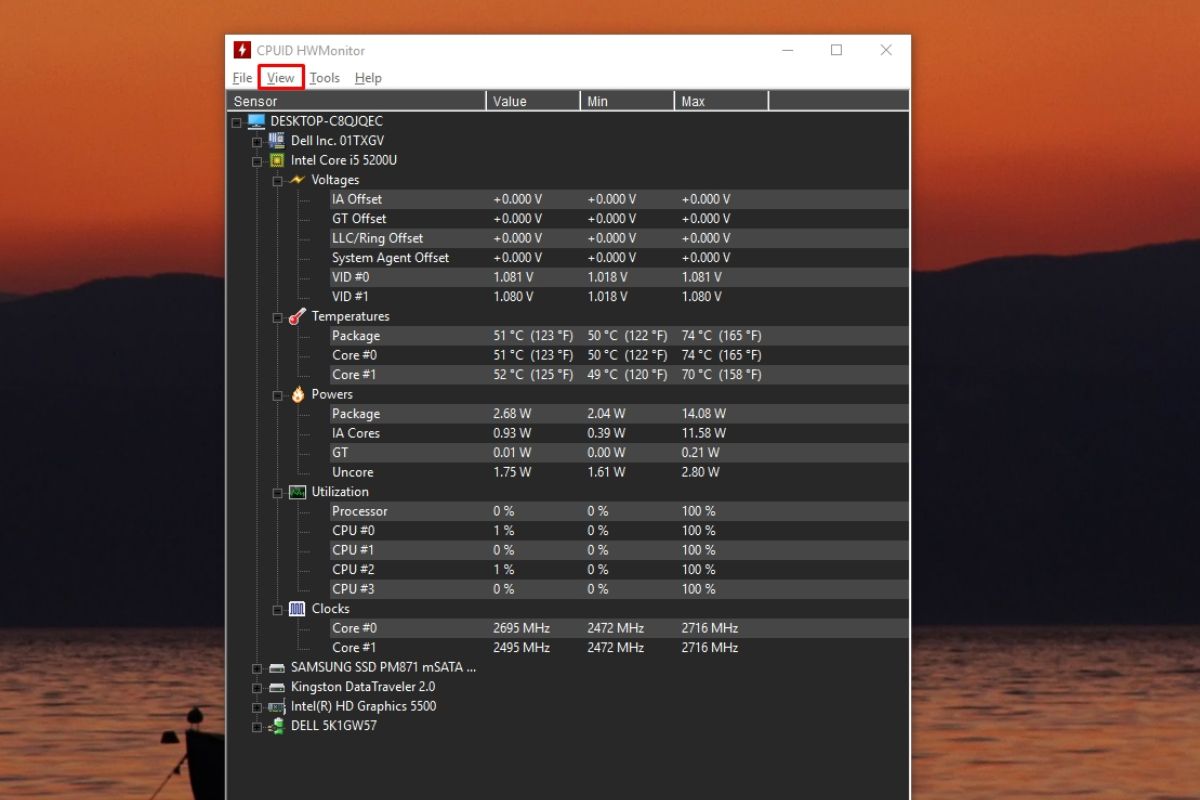Click the Sensor column header

pos(357,101)
